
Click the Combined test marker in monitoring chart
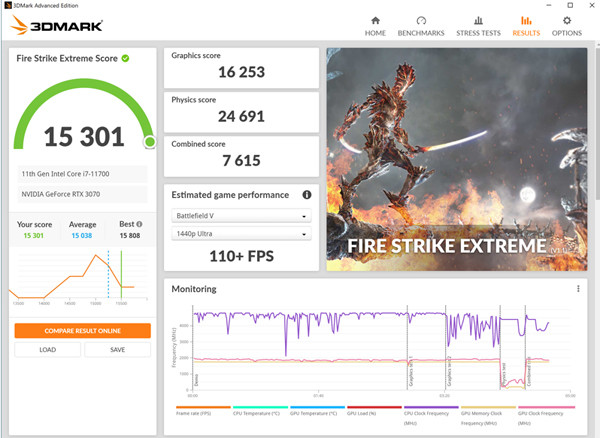529,371
